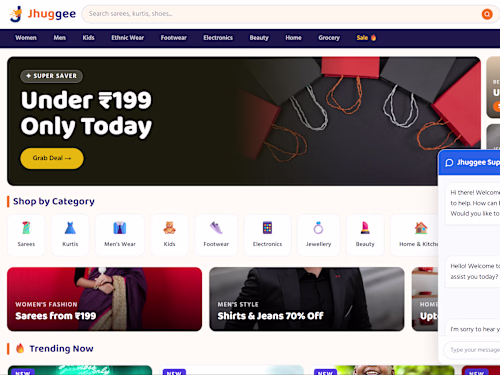This screenshot has width=500, height=375.
Task: Select the Footwear shoe icon
Action: [x=216, y=228]
